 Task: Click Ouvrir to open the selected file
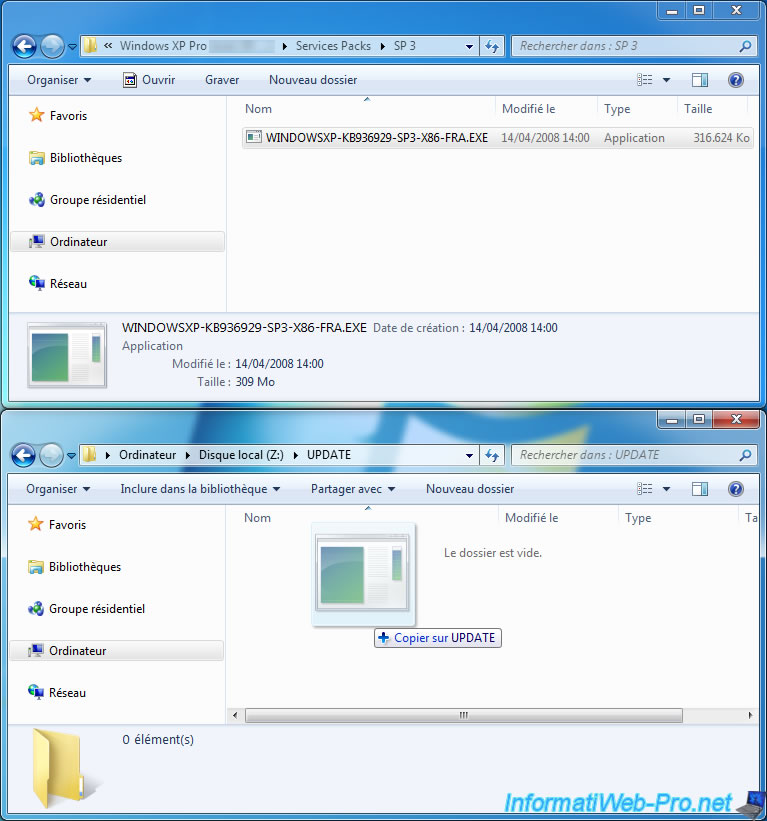click(x=149, y=80)
